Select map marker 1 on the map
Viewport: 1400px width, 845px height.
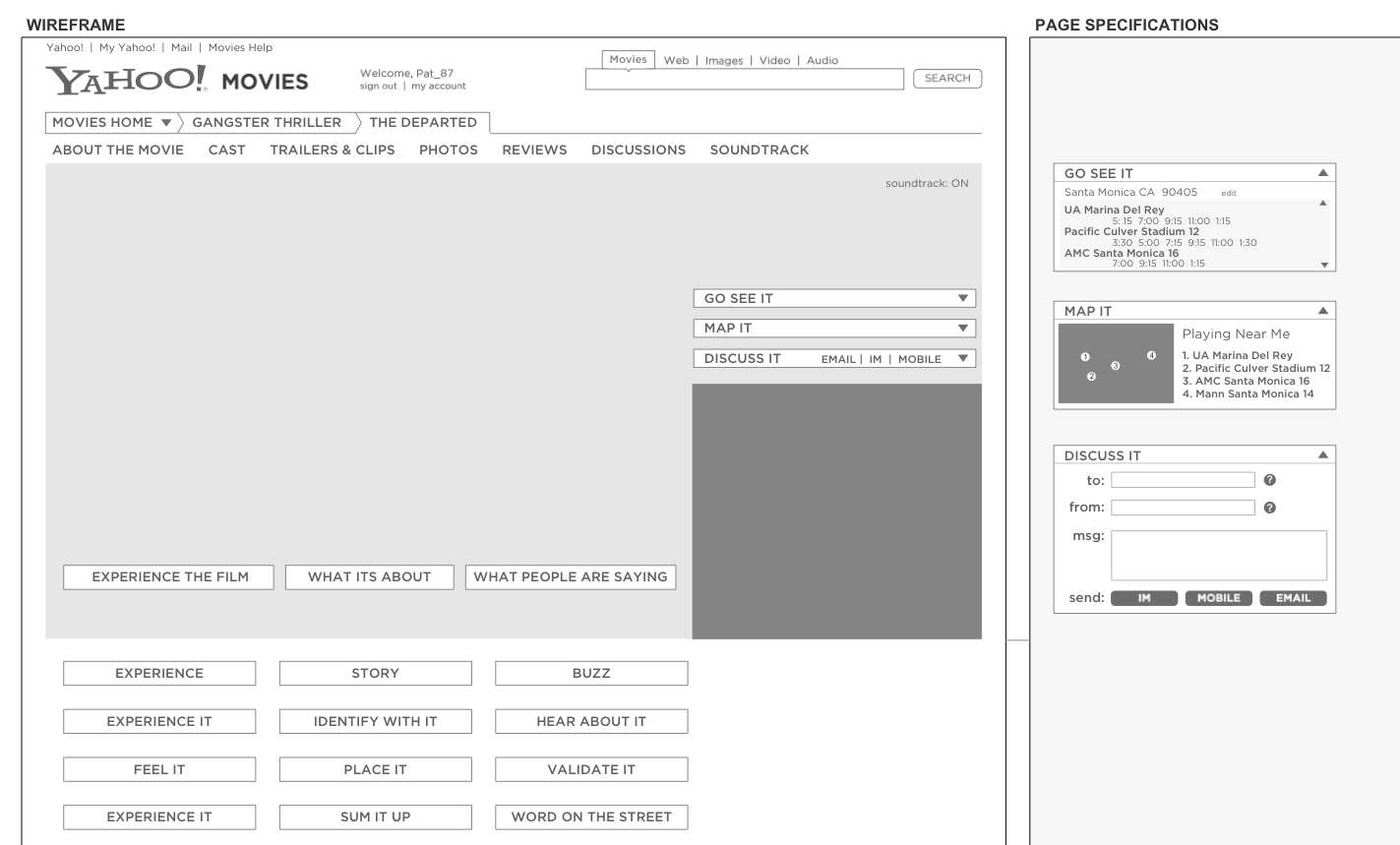tap(1085, 357)
